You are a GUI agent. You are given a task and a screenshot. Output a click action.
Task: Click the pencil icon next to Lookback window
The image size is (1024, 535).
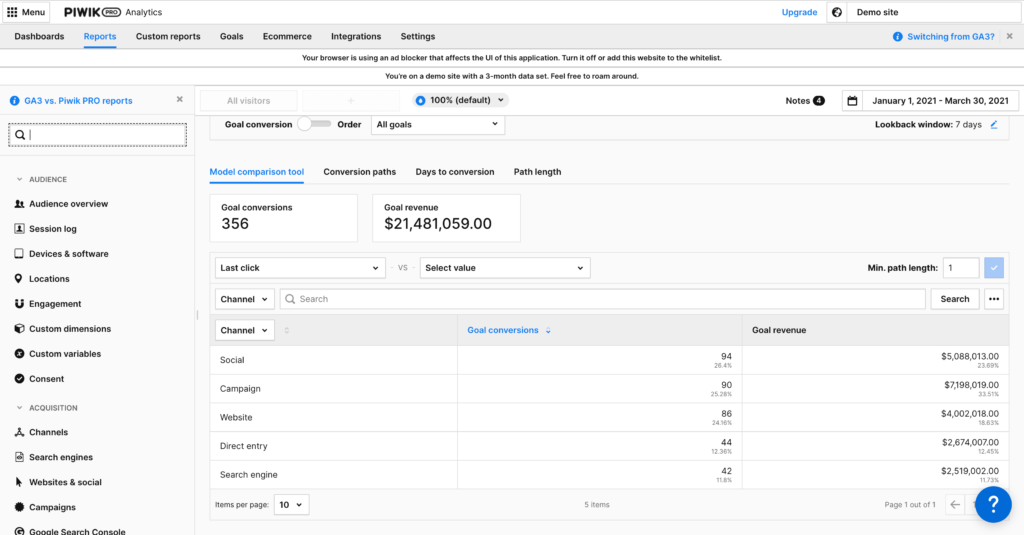tap(994, 125)
